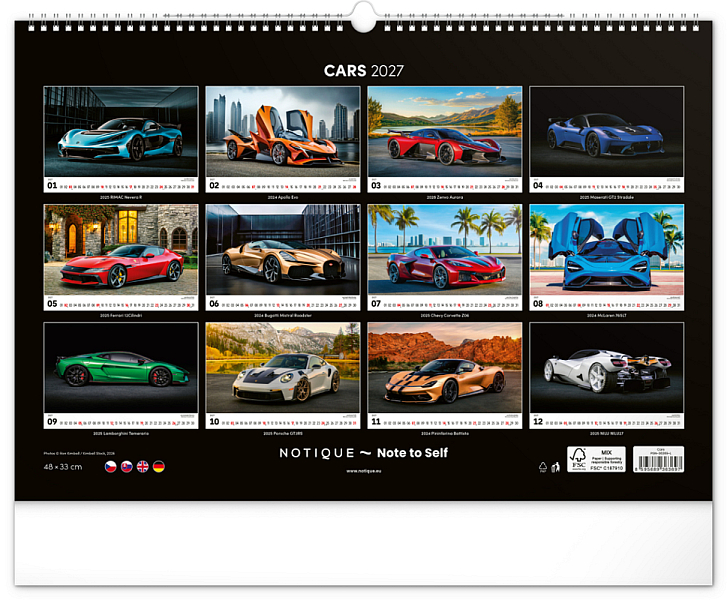Open the www.notique.eu website link
The width and height of the screenshot is (727, 600).
pos(364,471)
